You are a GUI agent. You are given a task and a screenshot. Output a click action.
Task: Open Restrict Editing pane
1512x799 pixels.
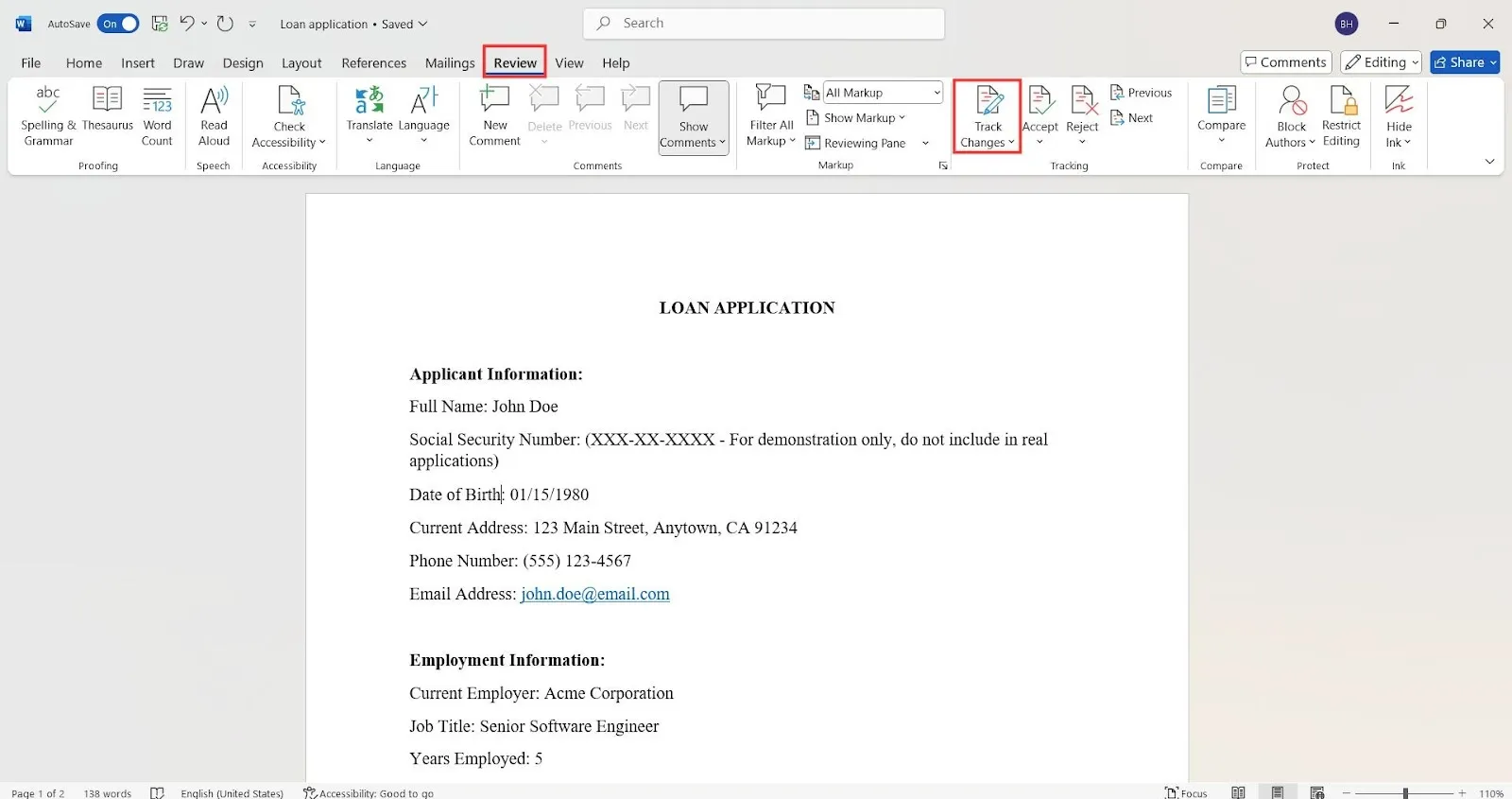[1341, 116]
